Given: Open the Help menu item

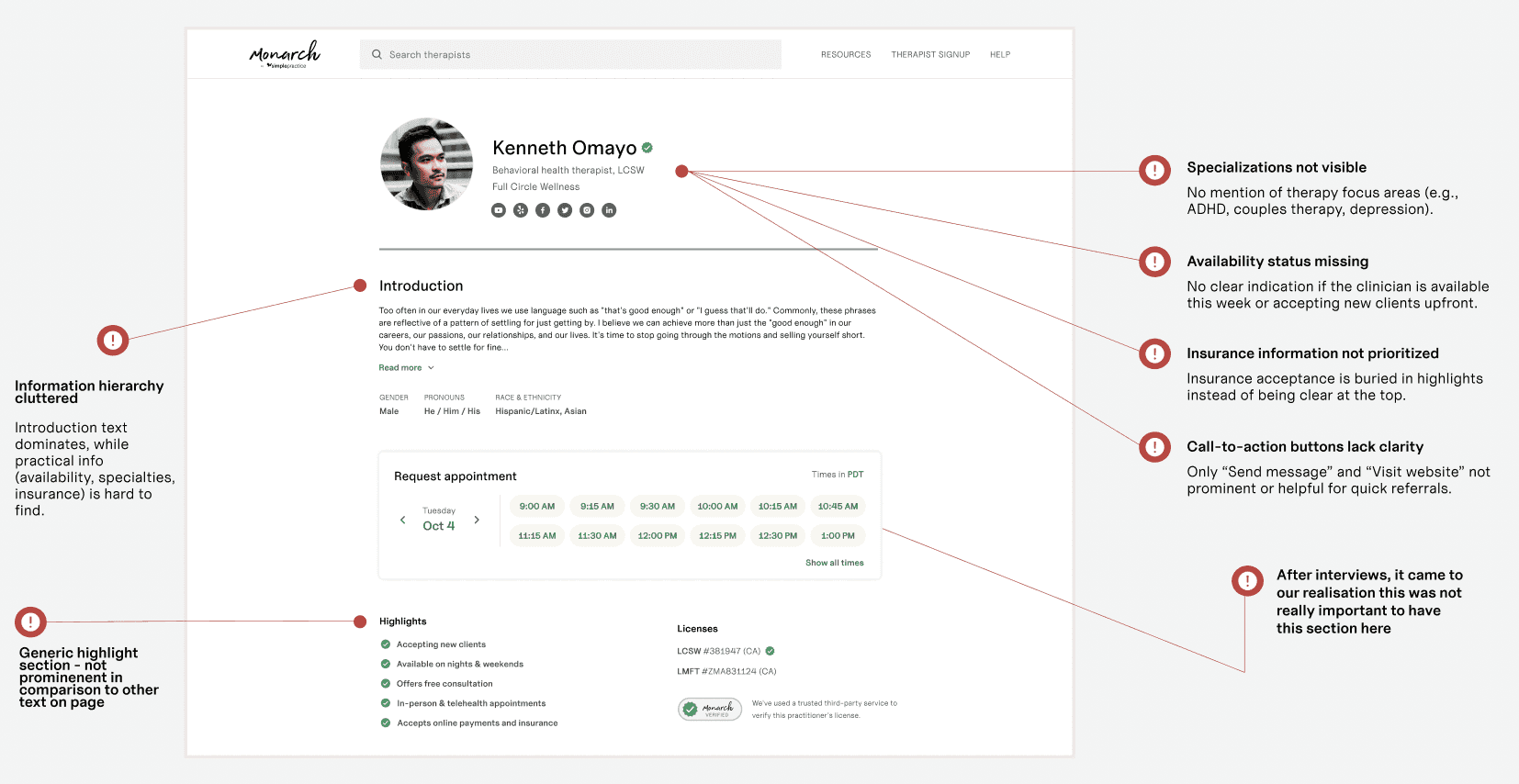Looking at the screenshot, I should [1000, 54].
